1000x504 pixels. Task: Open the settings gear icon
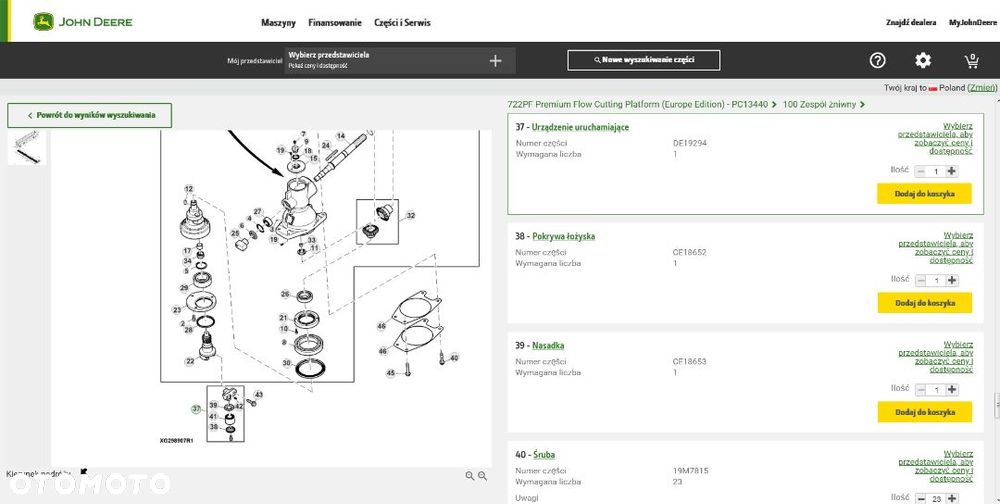[x=923, y=61]
